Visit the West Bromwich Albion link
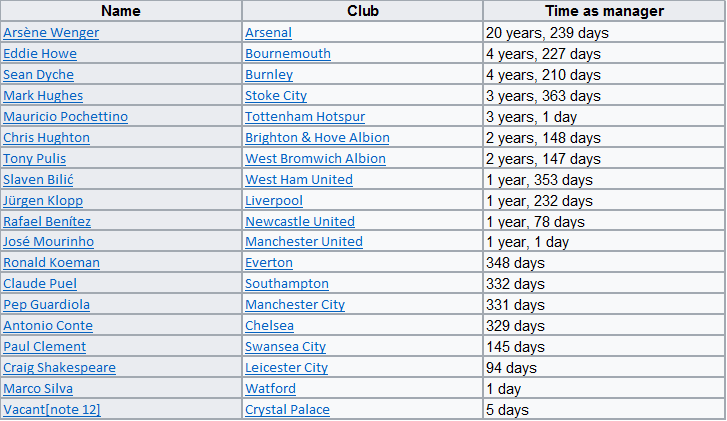This screenshot has height=421, width=727. click(x=315, y=159)
